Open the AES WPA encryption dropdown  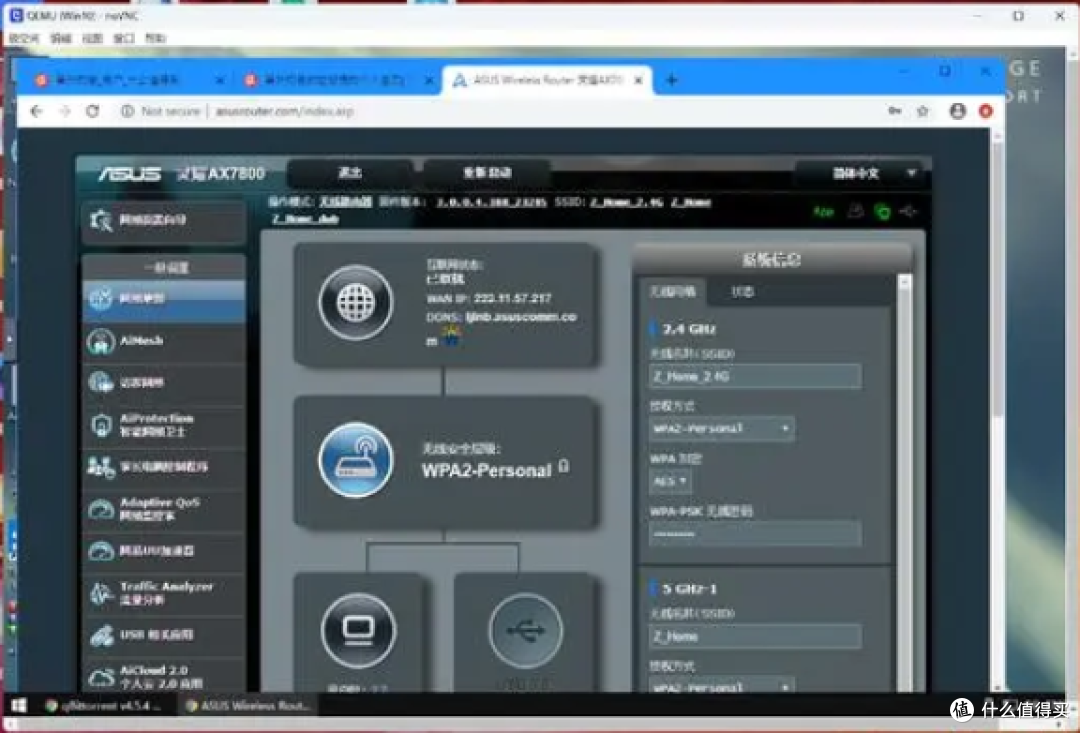[x=669, y=481]
